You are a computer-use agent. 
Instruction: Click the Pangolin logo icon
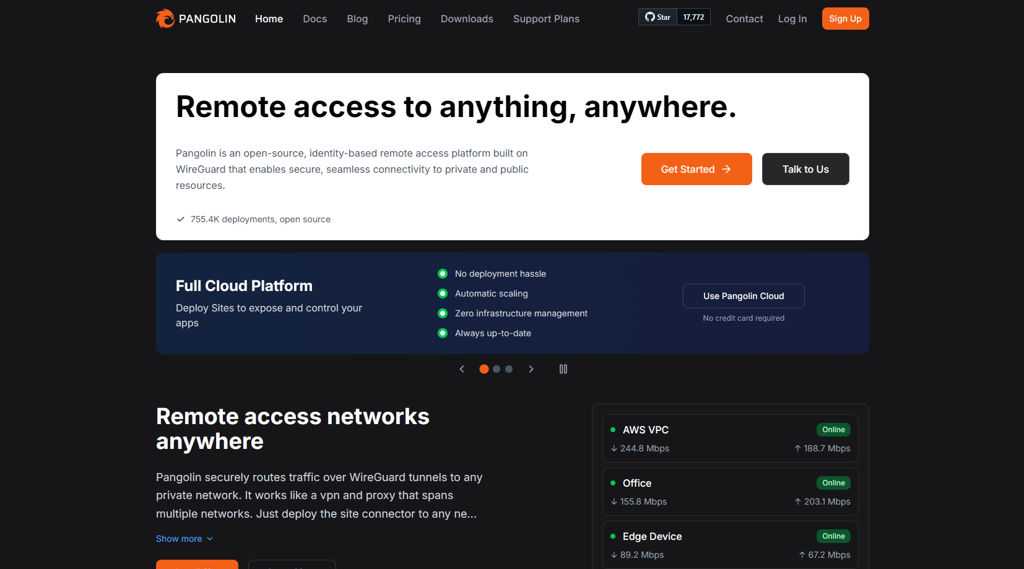click(x=165, y=18)
